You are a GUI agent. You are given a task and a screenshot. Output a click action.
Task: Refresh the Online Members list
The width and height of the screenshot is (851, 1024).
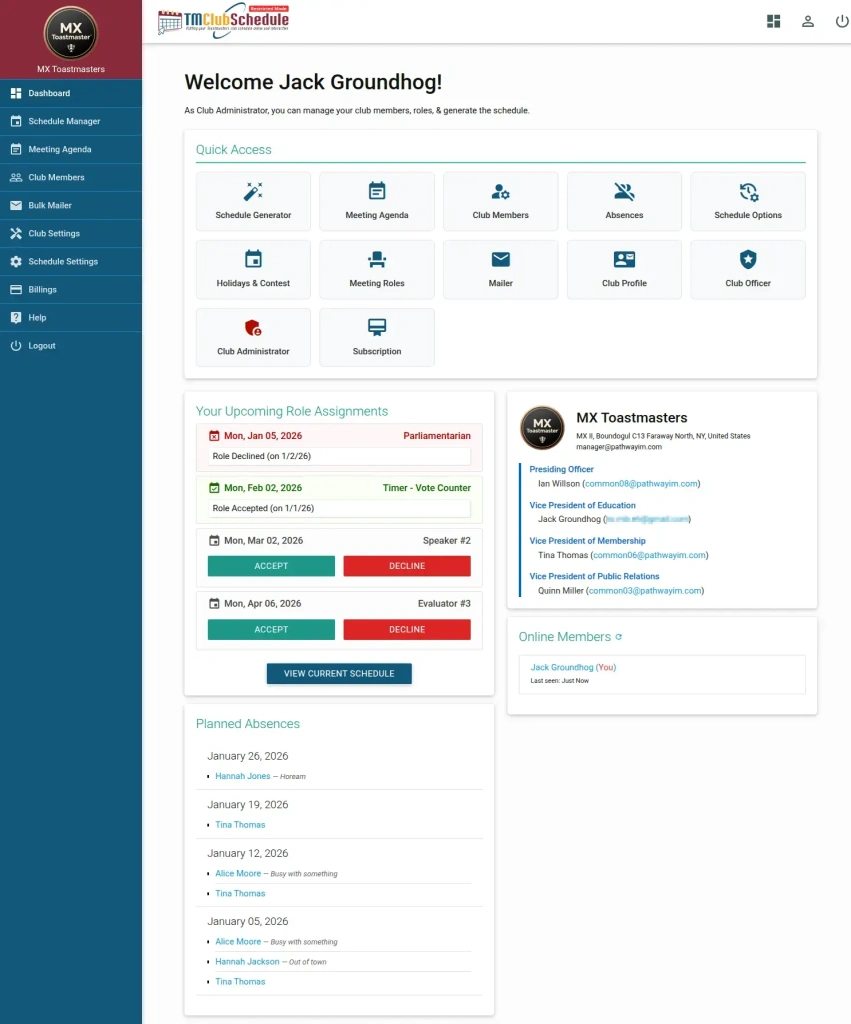(618, 637)
